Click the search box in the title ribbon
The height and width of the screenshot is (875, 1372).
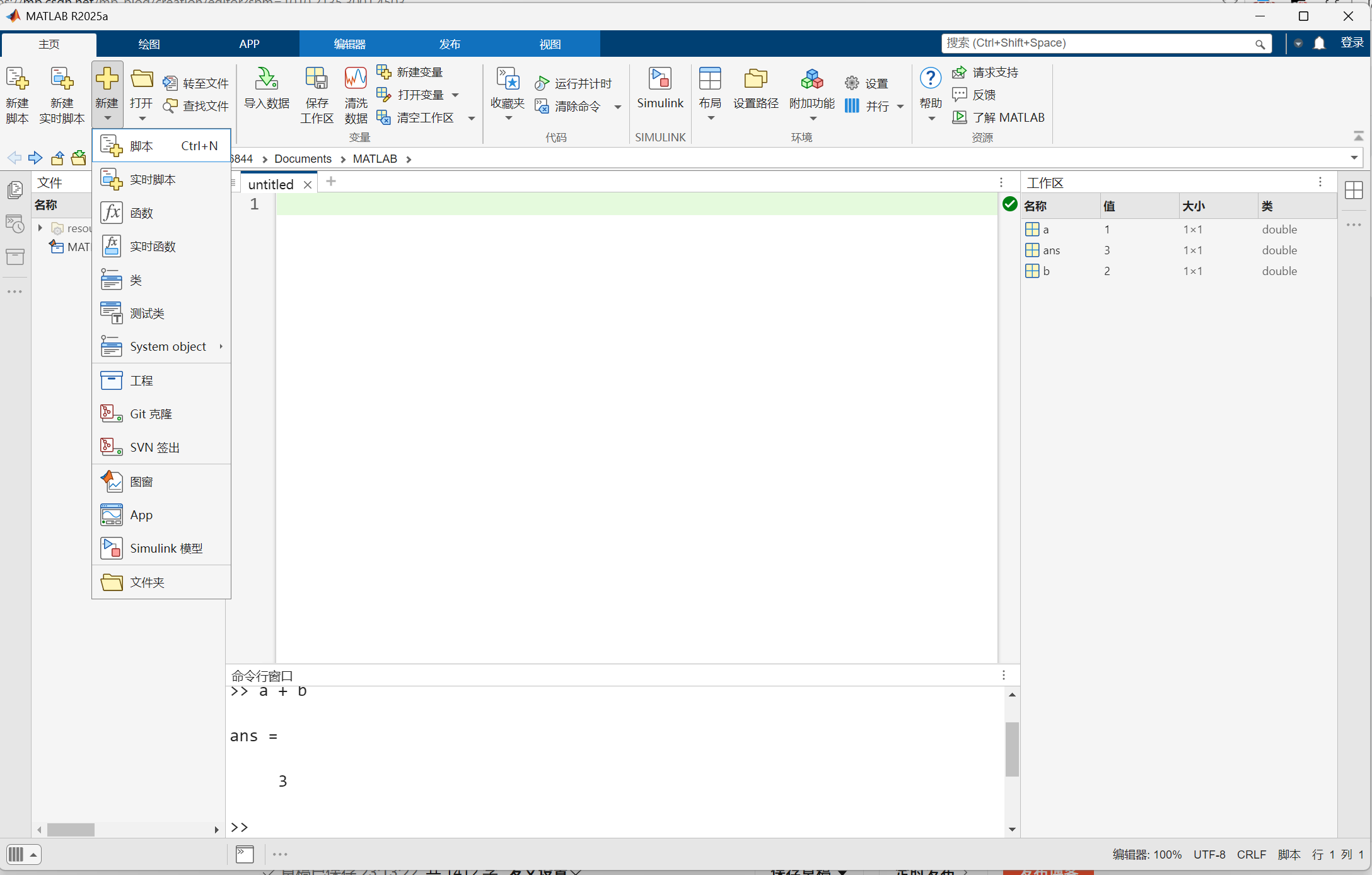coord(1097,43)
